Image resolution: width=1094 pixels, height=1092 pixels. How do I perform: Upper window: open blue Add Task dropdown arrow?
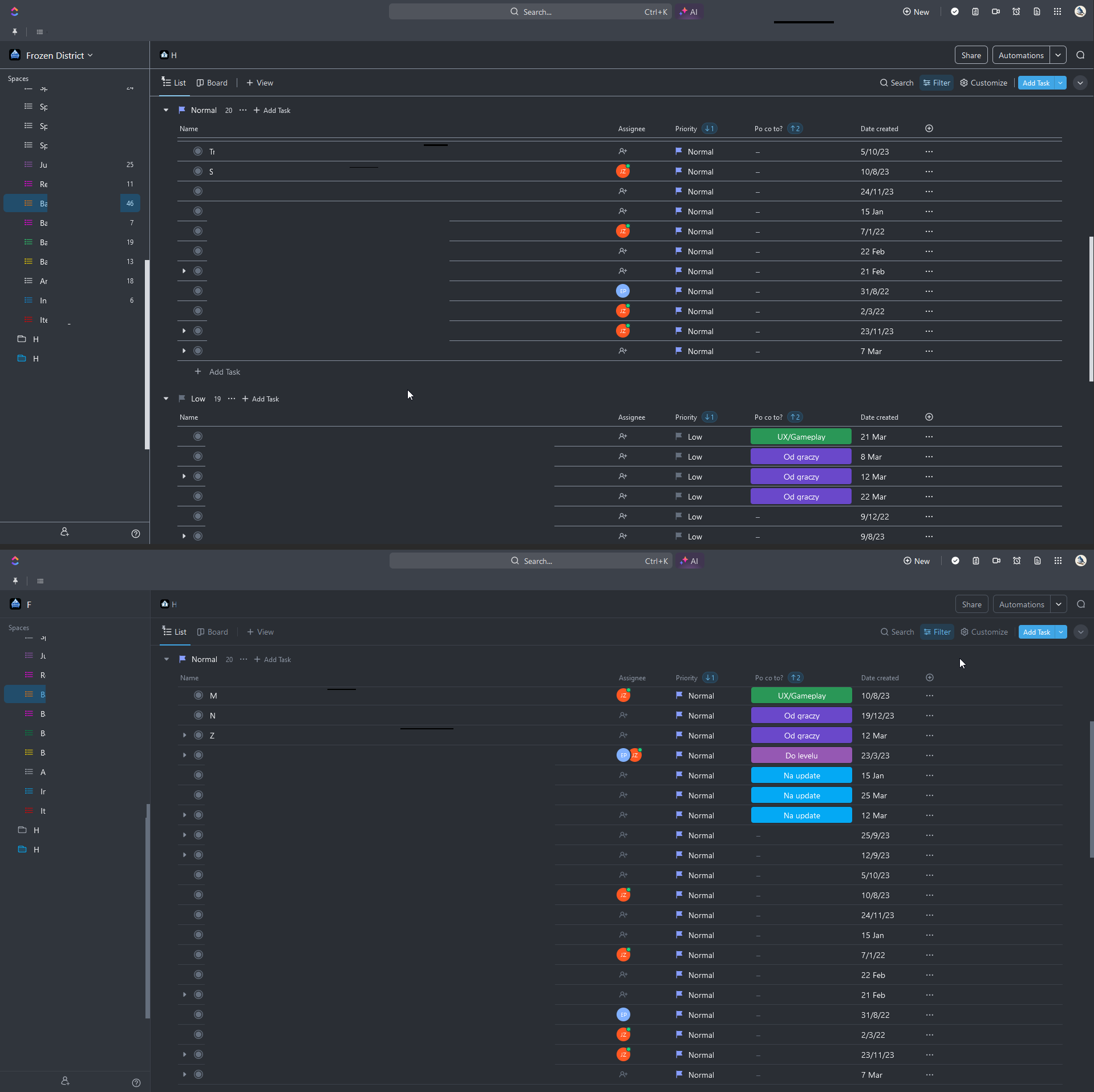pyautogui.click(x=1060, y=83)
